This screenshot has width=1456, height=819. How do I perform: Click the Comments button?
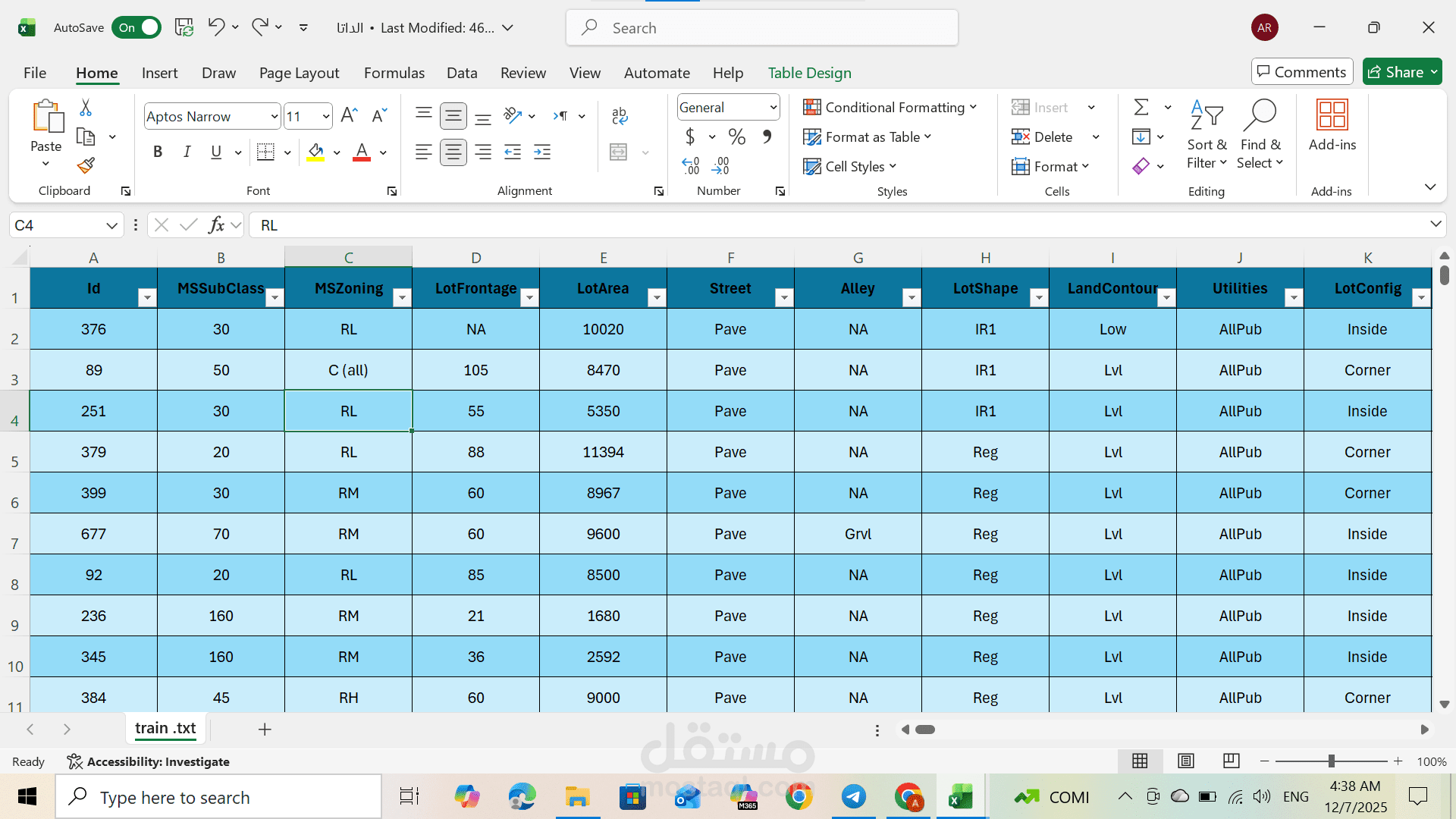[1301, 72]
